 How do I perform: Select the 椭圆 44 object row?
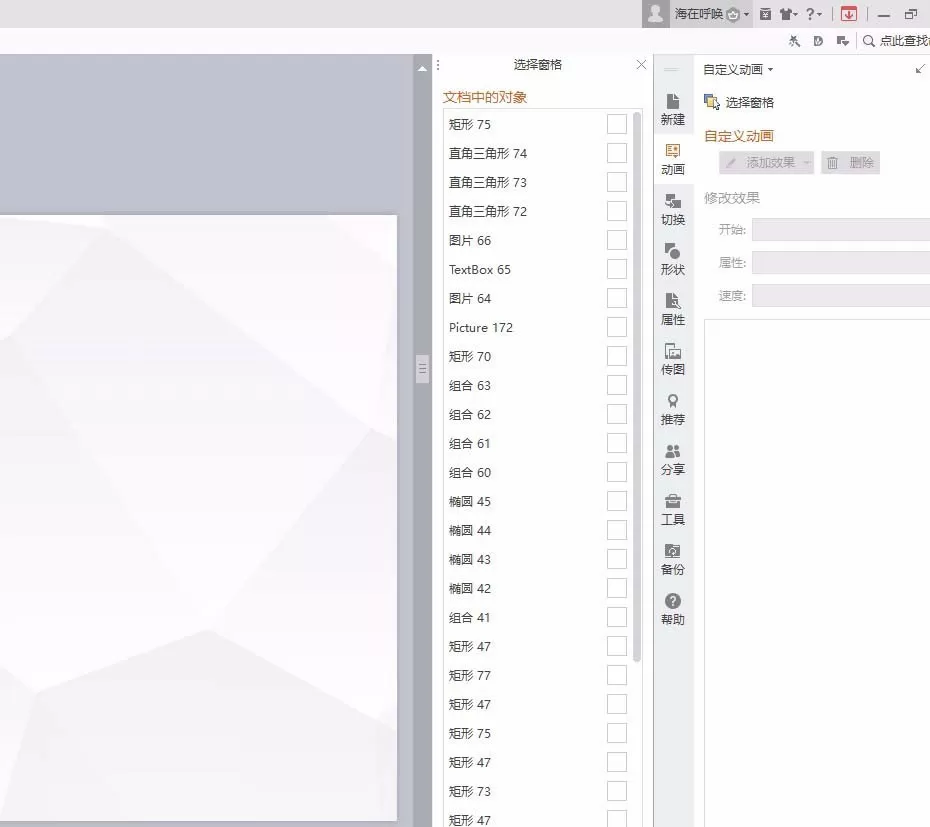[537, 530]
